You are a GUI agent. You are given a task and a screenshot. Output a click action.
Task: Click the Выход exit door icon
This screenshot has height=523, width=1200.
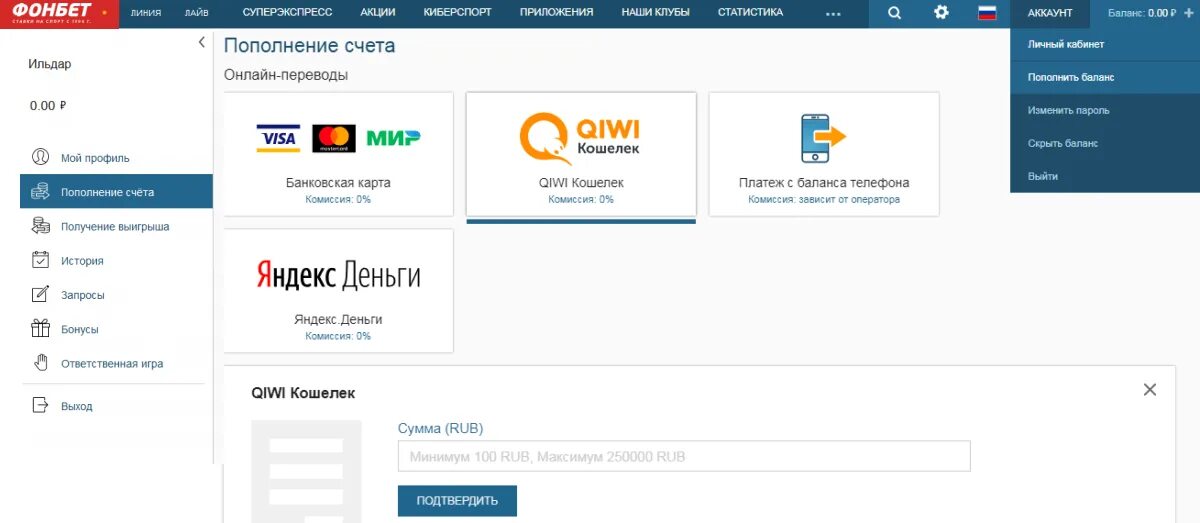(41, 406)
